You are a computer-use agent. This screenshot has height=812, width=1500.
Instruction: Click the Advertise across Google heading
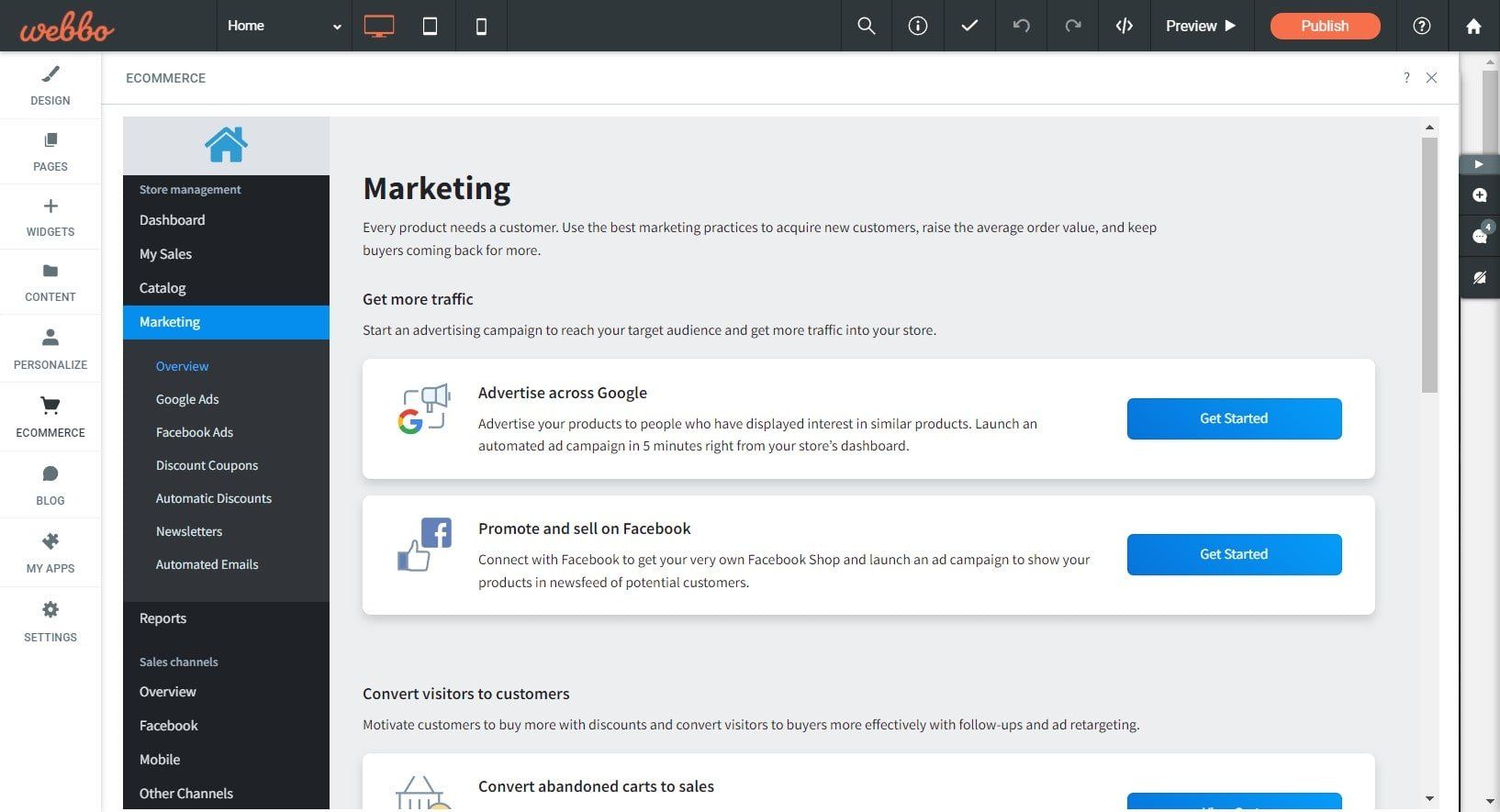click(563, 393)
